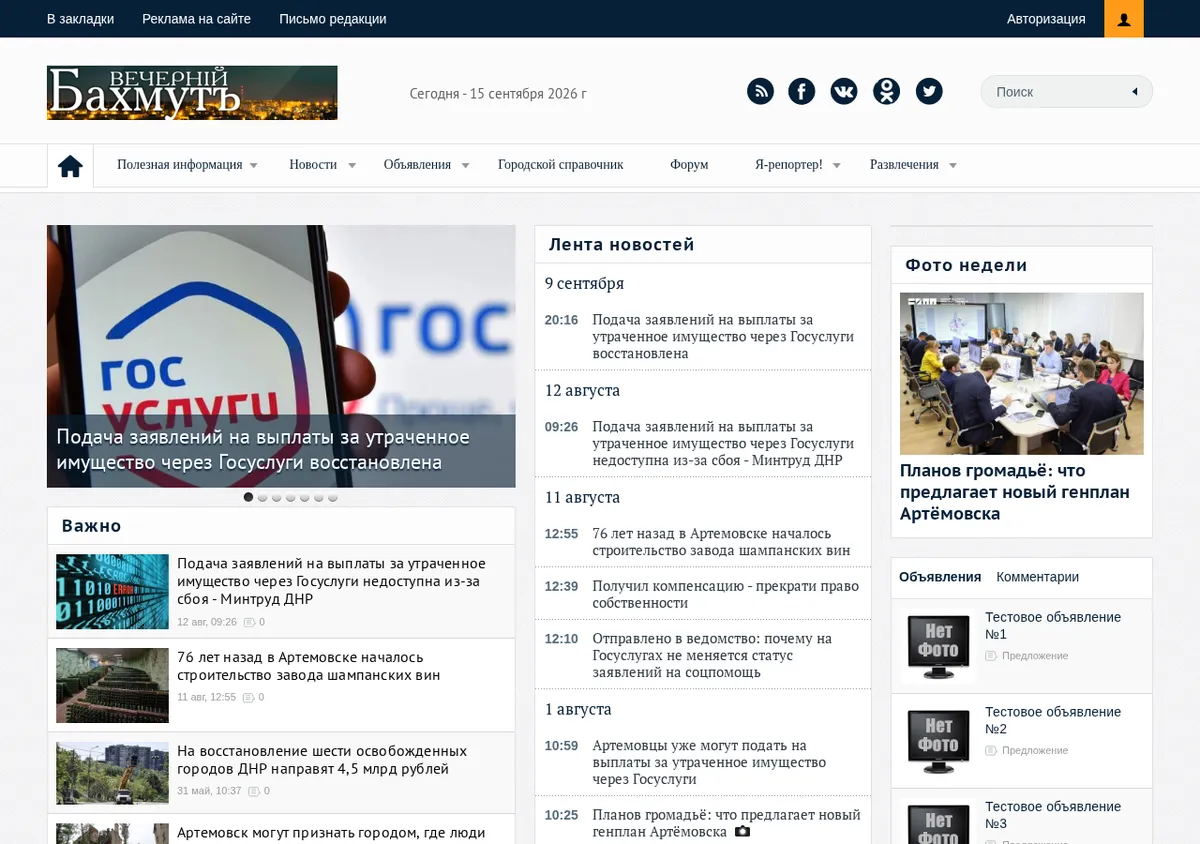Expand the Новости dropdown menu

click(322, 165)
